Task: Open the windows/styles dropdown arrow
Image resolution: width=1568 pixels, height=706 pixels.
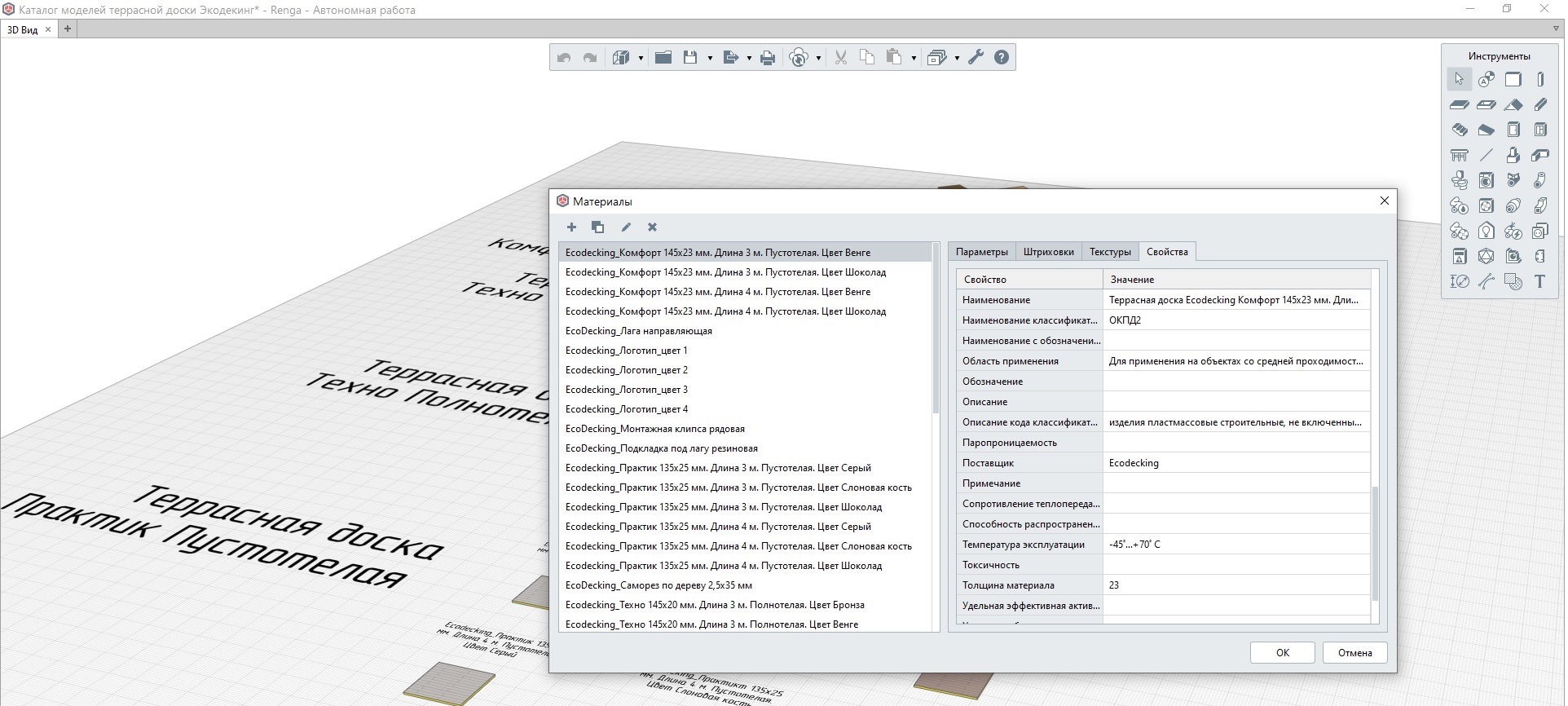Action: pos(957,58)
